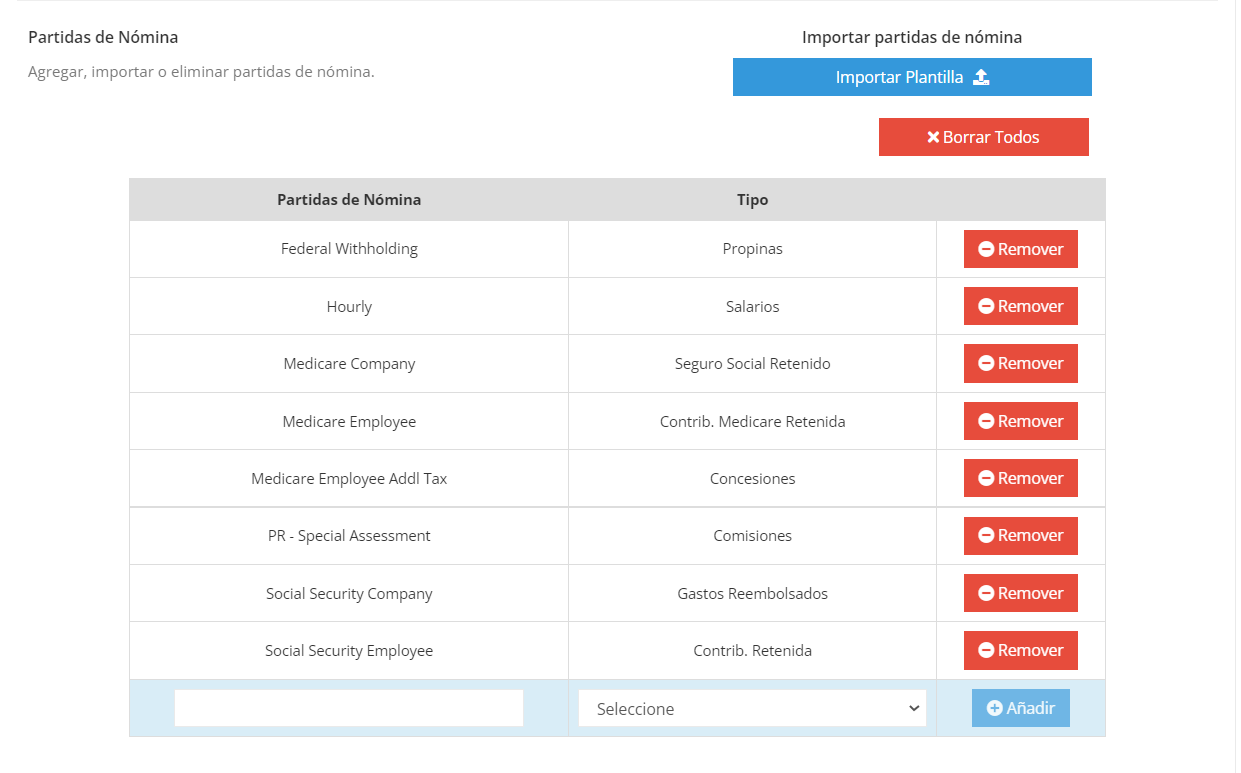The width and height of the screenshot is (1241, 773).
Task: Remove the Hourly payroll item
Action: [1021, 306]
